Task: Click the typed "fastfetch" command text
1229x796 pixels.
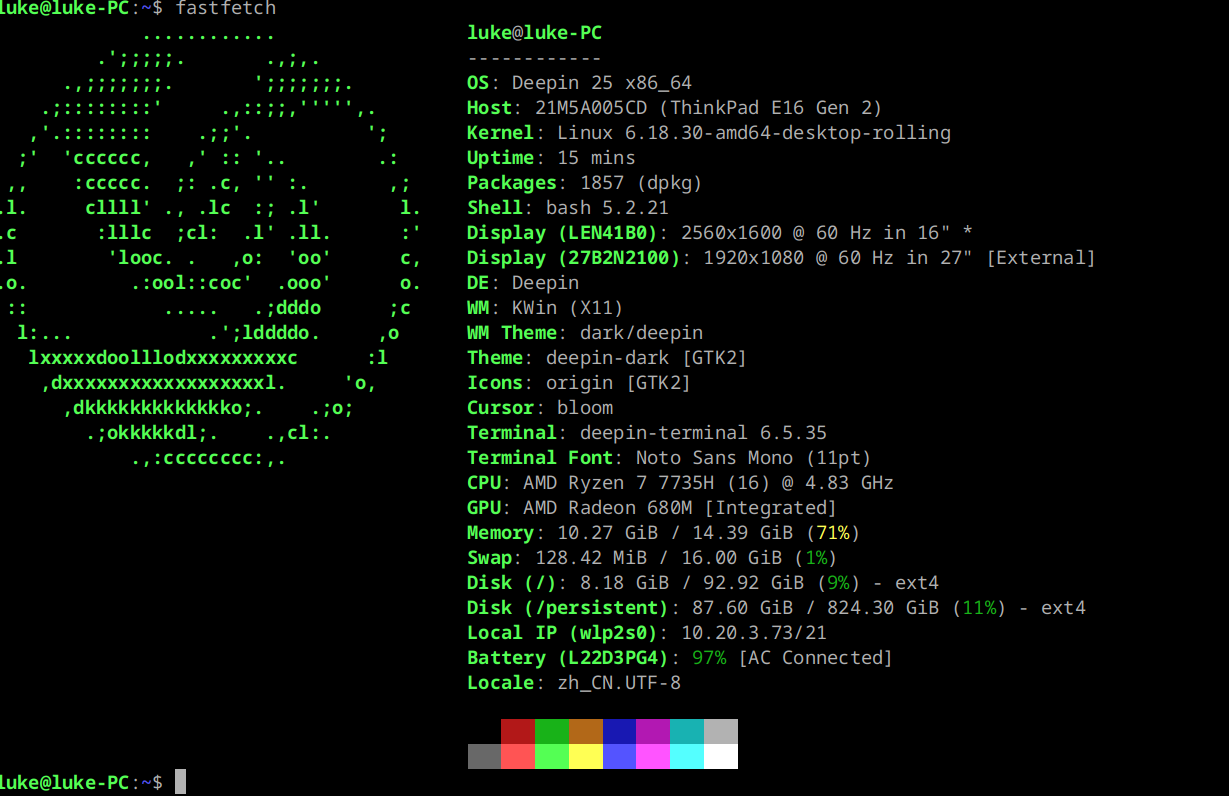Action: [x=225, y=9]
